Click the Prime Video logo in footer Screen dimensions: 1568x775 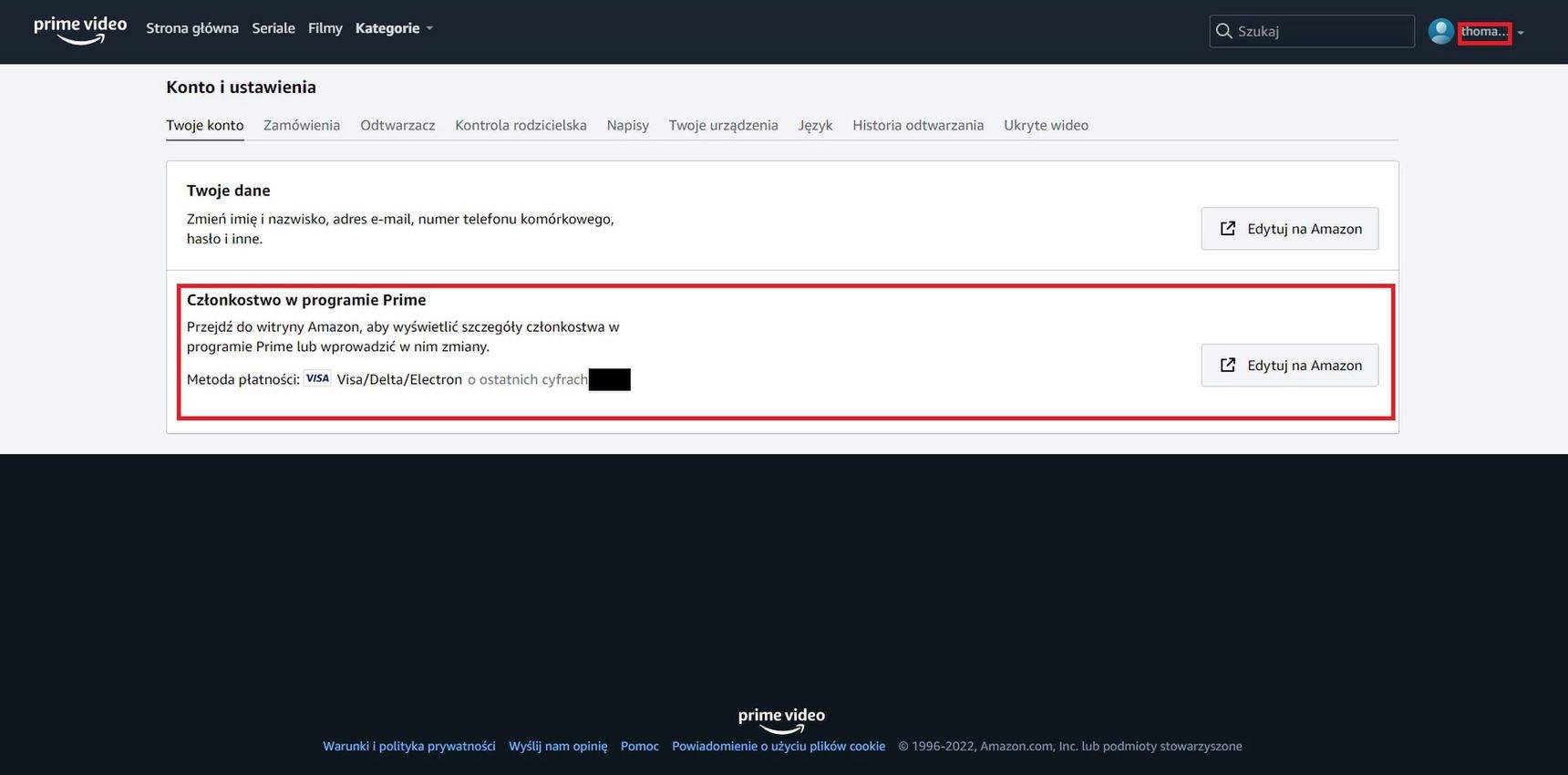point(781,720)
